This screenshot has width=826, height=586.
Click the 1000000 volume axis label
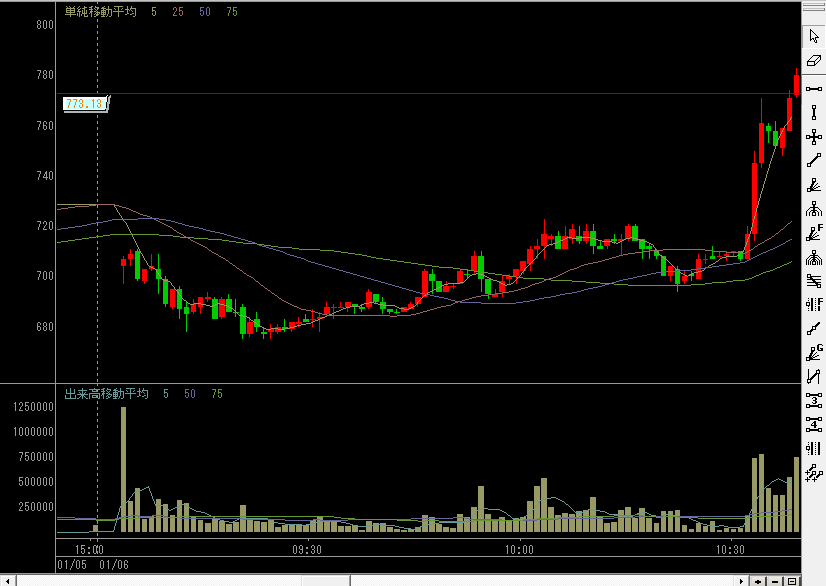click(x=33, y=432)
